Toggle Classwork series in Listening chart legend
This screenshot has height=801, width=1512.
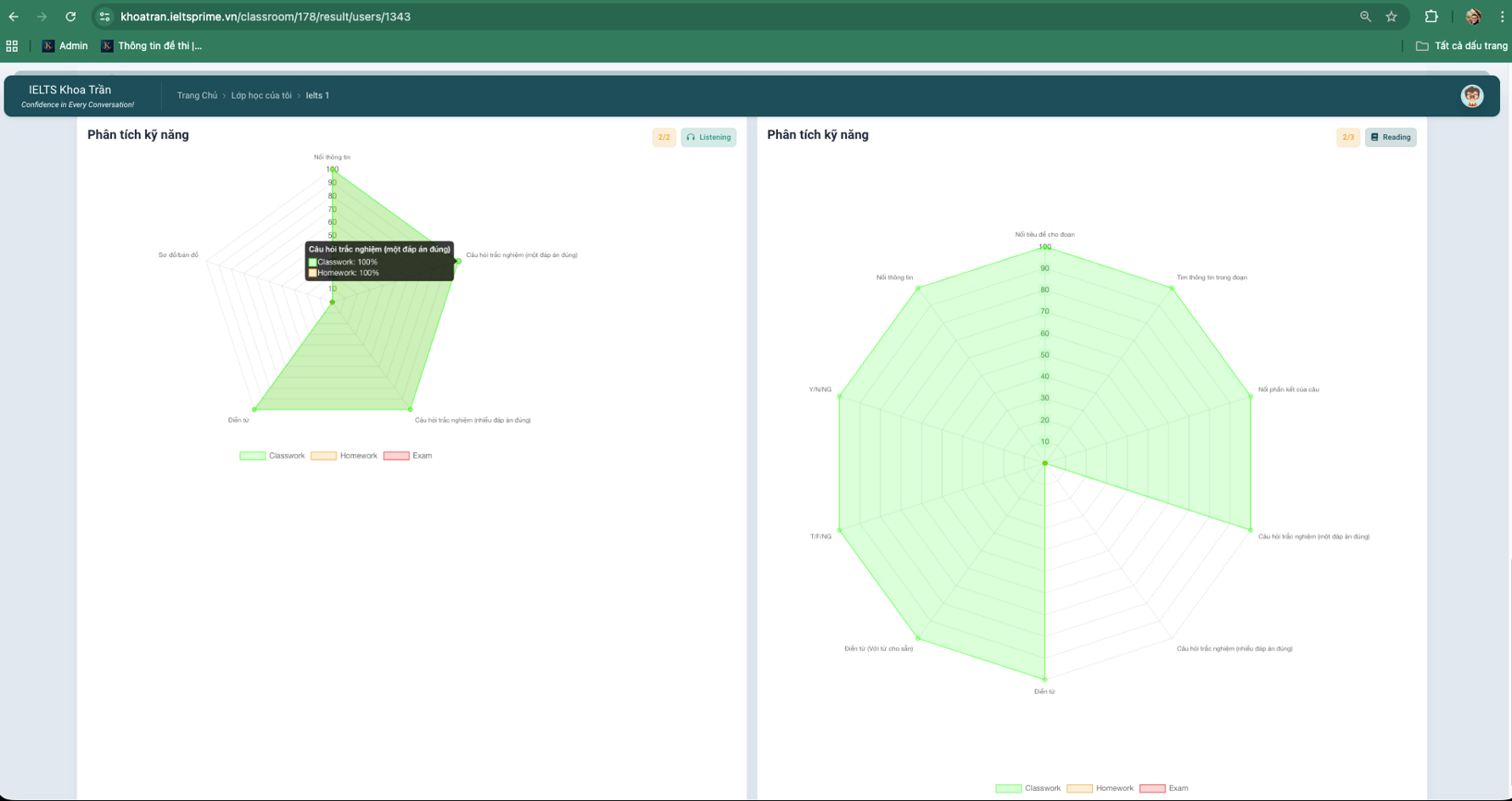coord(272,456)
